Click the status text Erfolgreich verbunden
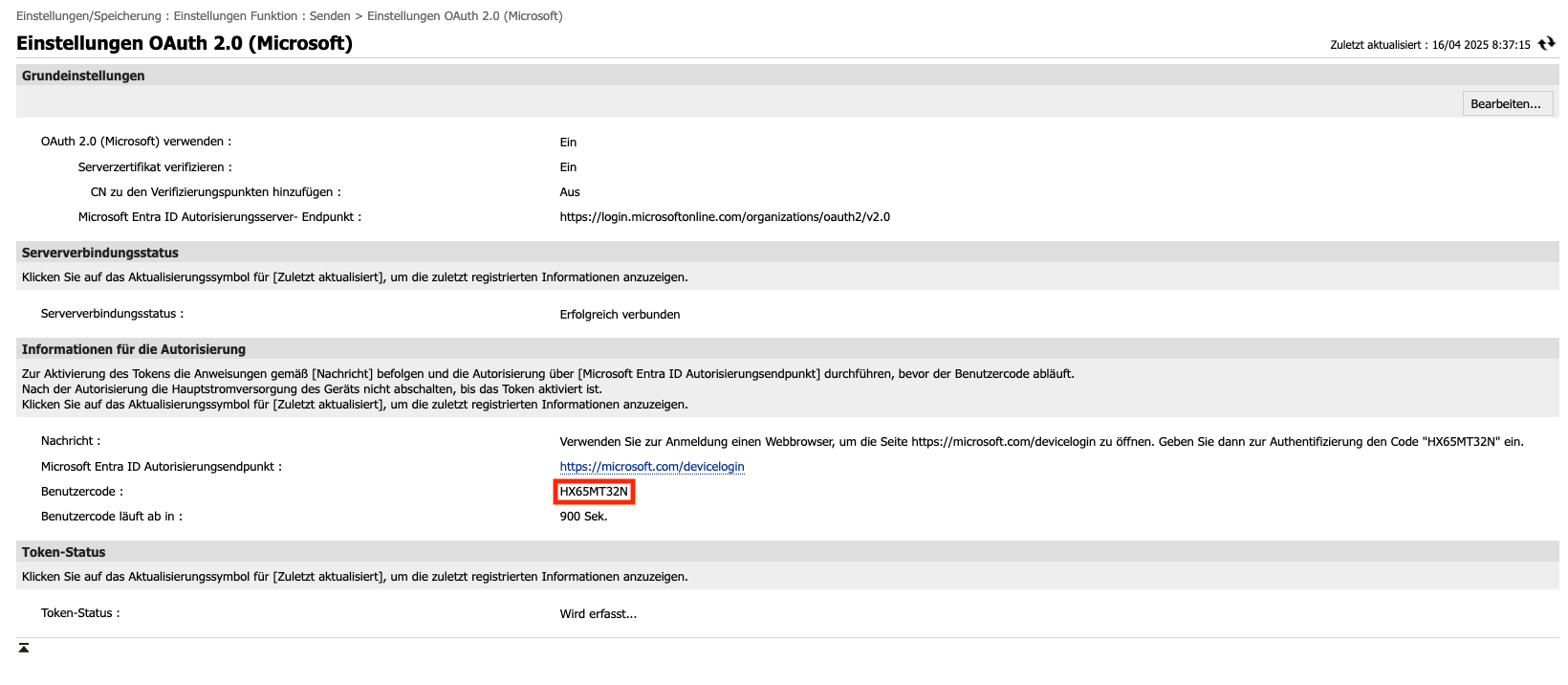1568x685 pixels. pyautogui.click(x=621, y=315)
